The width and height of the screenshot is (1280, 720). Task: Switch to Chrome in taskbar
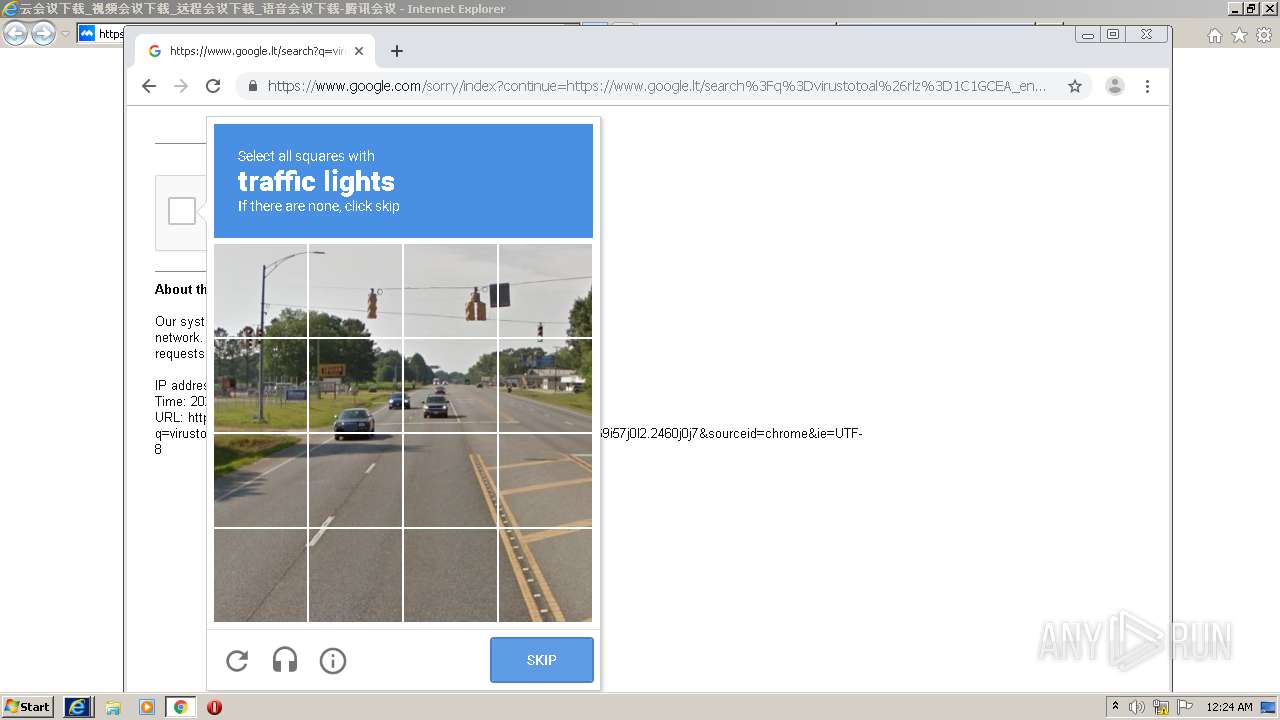click(x=180, y=707)
